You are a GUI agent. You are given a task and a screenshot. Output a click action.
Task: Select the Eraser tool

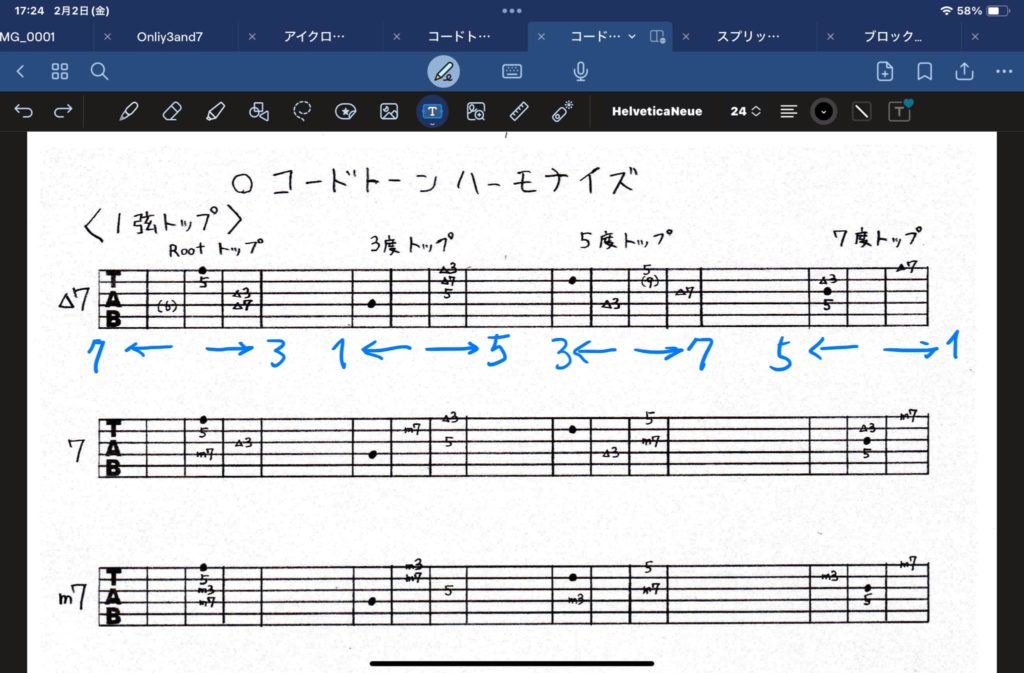(x=171, y=111)
